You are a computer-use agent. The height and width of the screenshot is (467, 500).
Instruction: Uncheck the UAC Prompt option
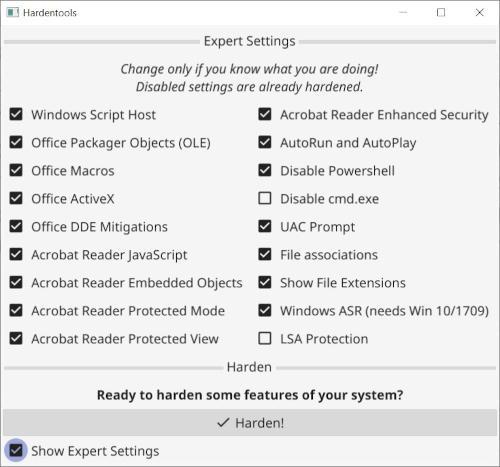[265, 226]
